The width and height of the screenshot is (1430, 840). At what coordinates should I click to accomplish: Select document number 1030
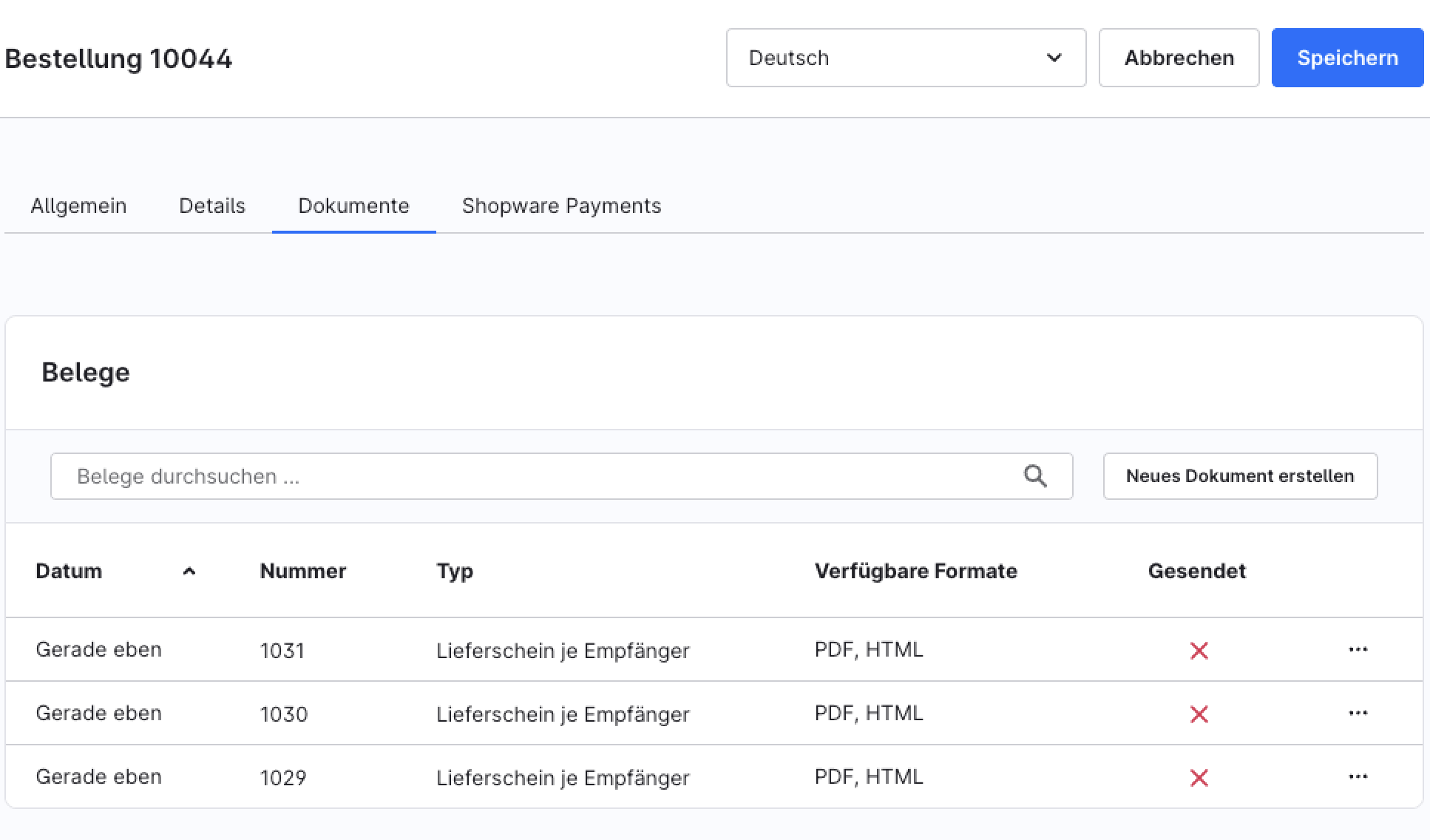(x=284, y=714)
